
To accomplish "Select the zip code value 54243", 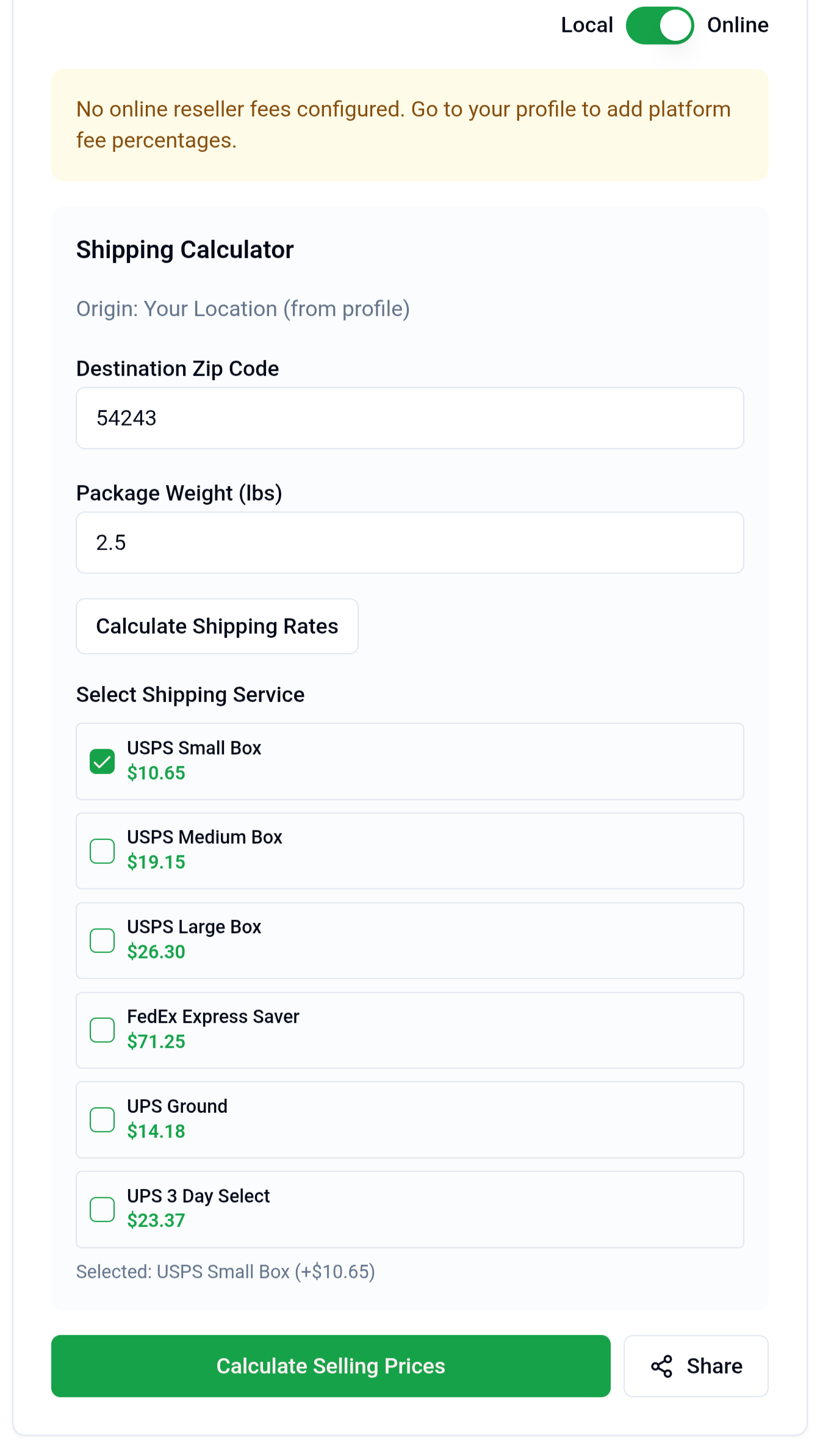I will (126, 418).
